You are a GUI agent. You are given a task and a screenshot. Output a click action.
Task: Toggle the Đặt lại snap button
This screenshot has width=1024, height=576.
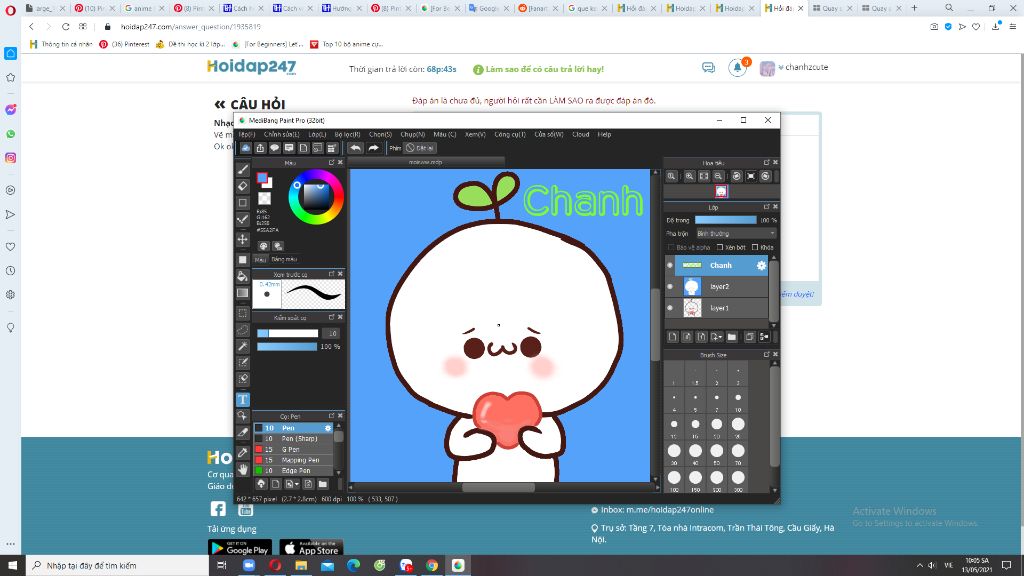coord(420,148)
